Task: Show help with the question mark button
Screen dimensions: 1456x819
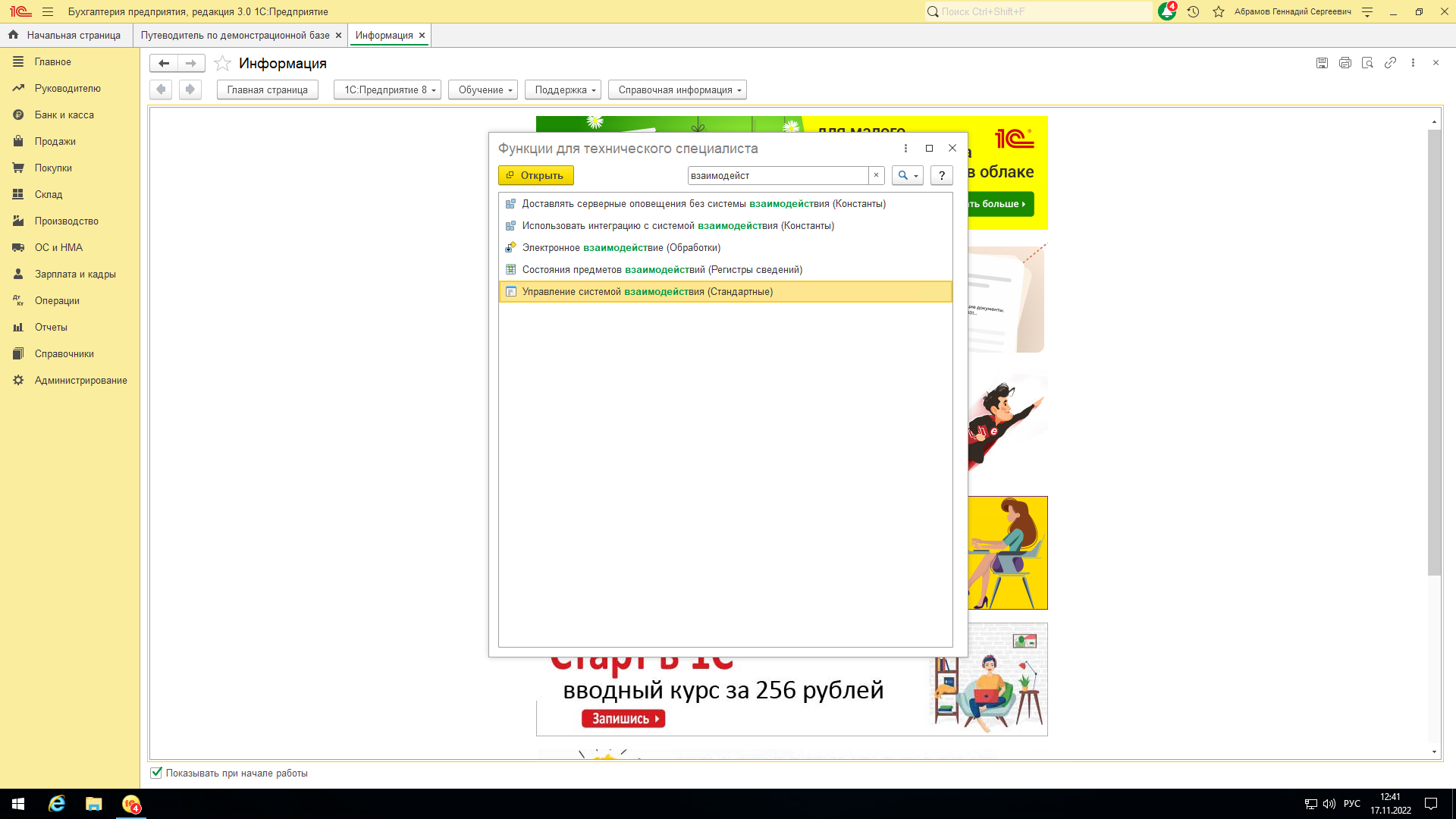Action: tap(942, 175)
